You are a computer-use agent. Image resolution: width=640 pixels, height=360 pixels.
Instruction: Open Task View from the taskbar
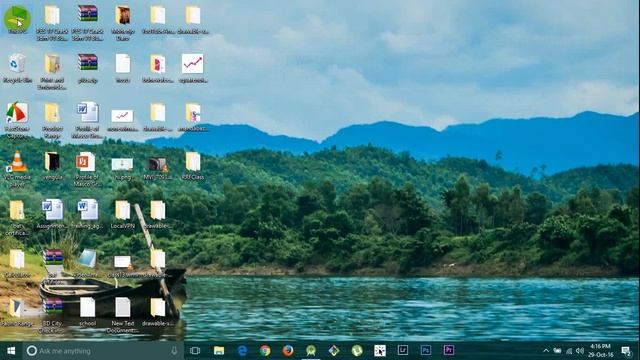(195, 351)
